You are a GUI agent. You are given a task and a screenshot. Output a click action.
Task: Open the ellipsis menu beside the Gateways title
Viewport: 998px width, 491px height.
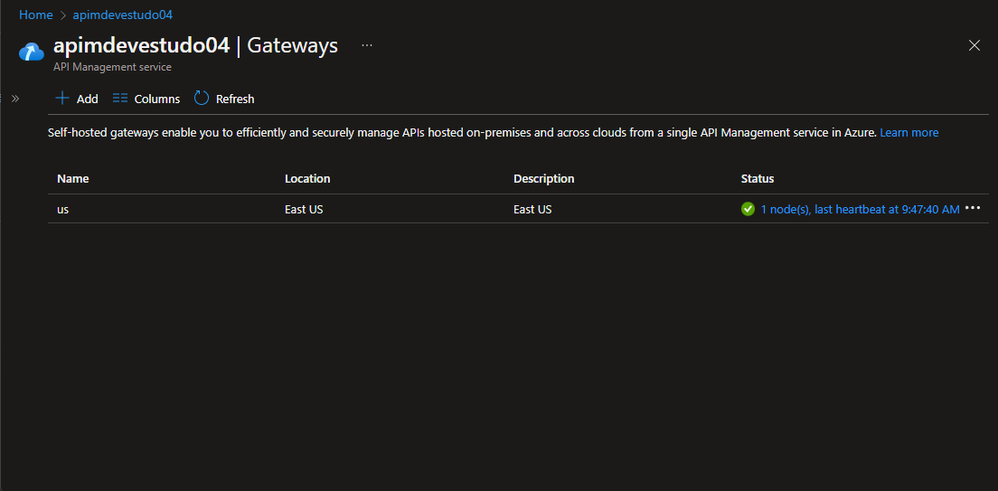(x=367, y=45)
